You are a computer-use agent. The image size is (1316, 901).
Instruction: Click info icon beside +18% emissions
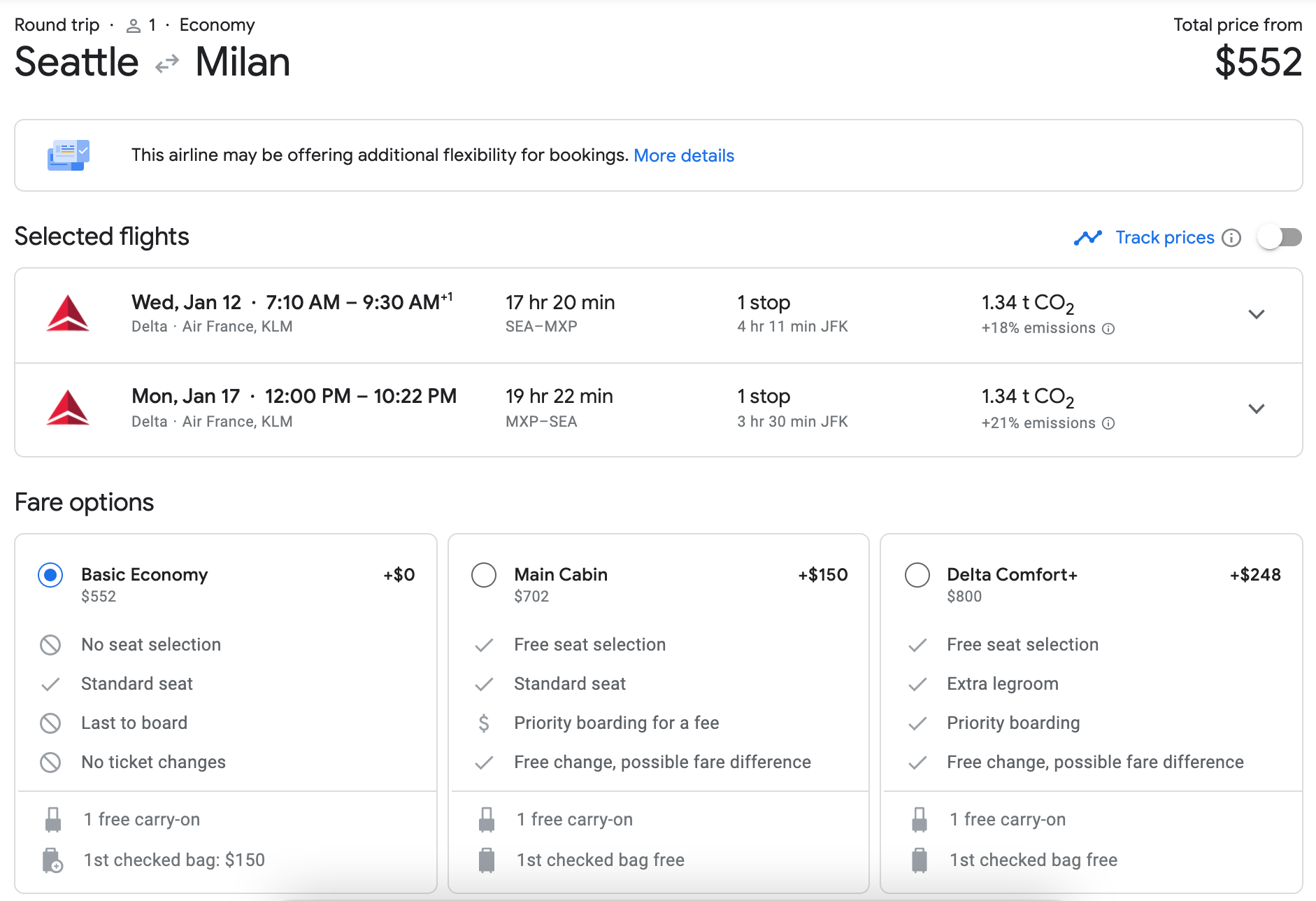click(x=1108, y=329)
